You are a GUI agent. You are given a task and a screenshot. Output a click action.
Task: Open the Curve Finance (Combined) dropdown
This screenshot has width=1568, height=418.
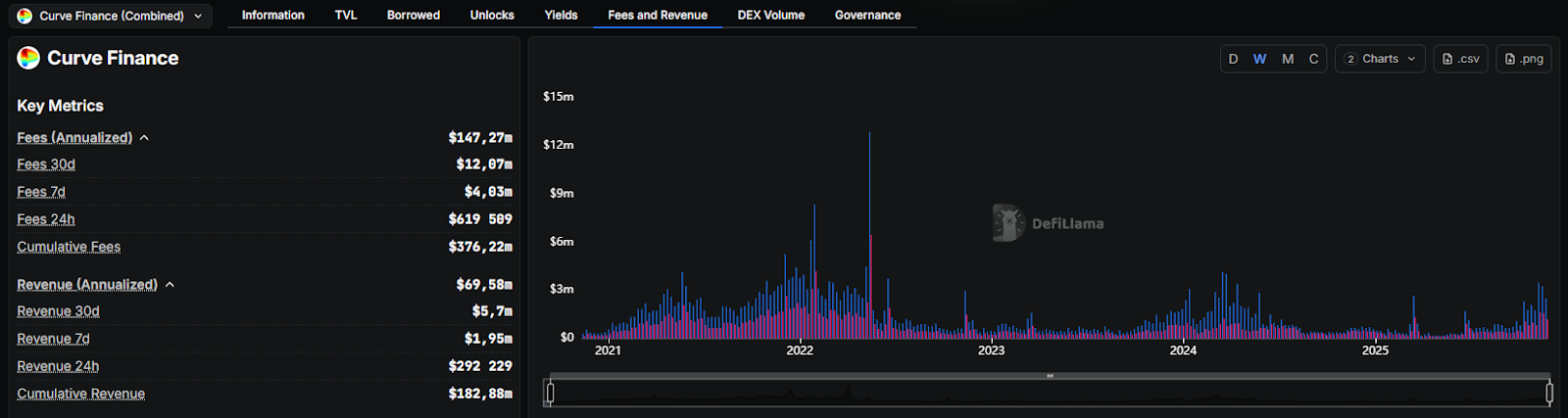click(x=111, y=16)
